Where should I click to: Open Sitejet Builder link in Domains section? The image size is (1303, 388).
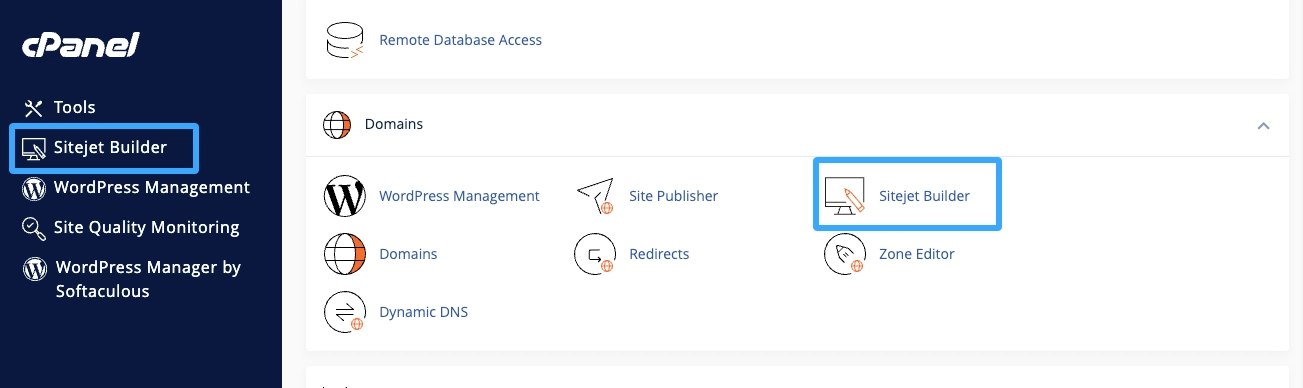(924, 196)
